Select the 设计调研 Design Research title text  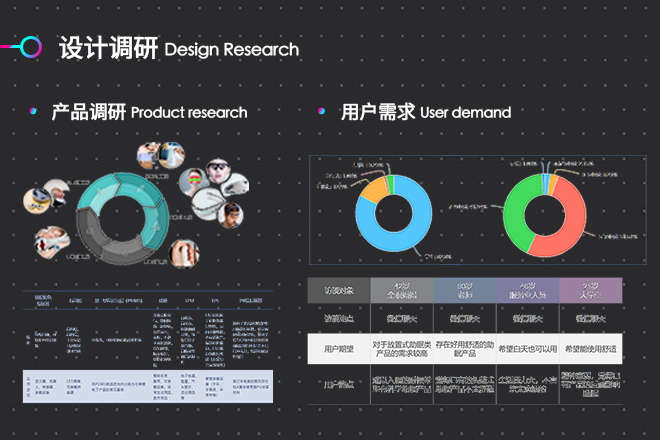tap(178, 48)
